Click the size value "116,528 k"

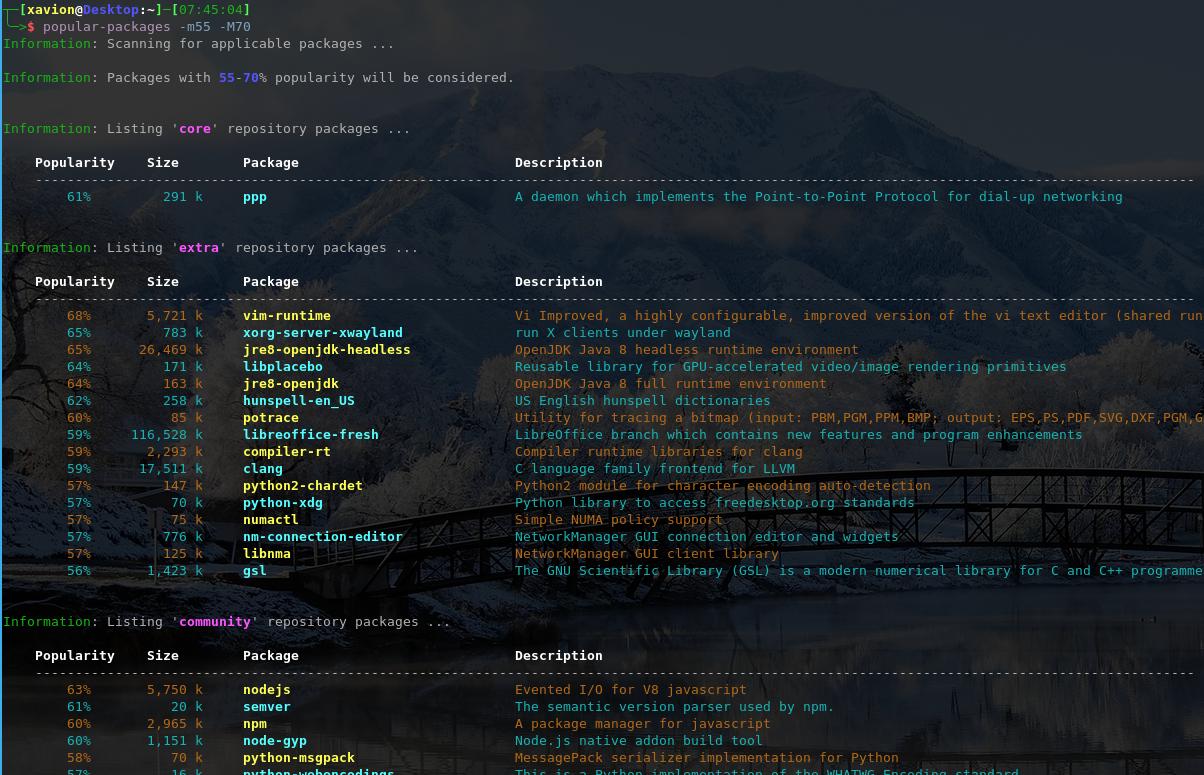167,435
